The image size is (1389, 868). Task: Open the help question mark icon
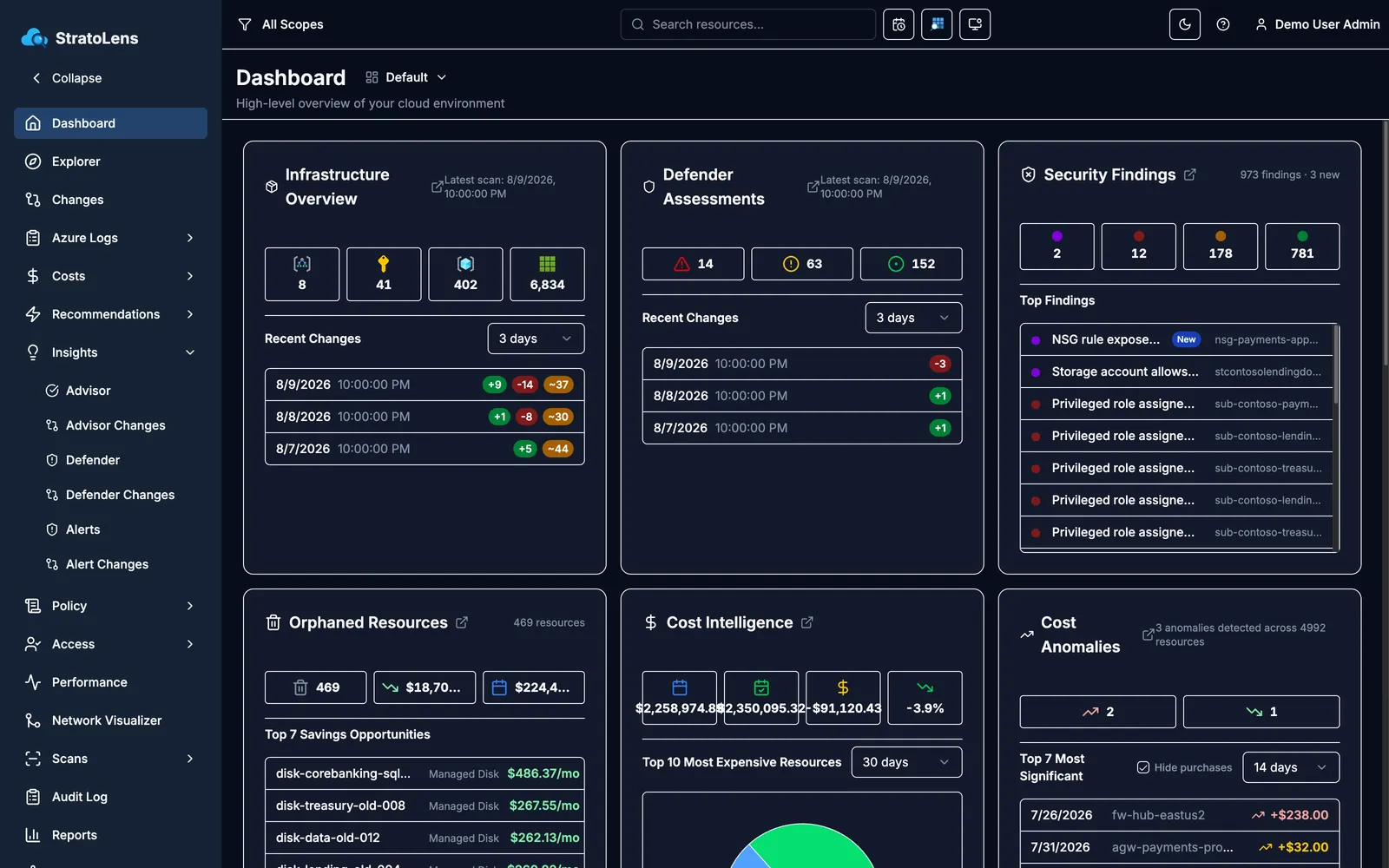click(x=1222, y=24)
